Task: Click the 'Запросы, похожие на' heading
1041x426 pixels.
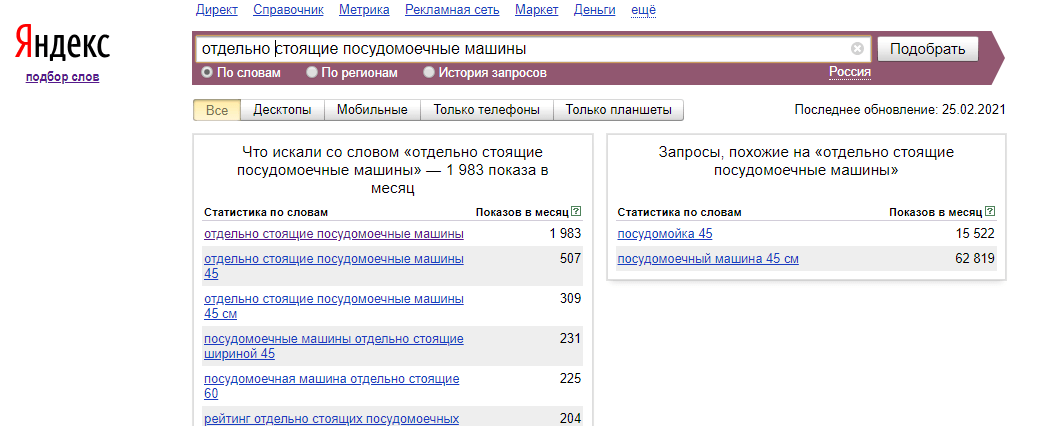Action: pos(806,161)
